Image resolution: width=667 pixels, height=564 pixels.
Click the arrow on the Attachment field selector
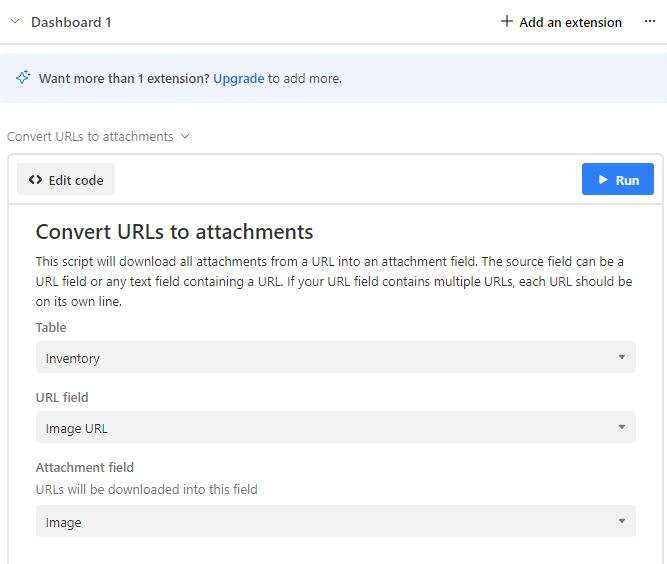coord(621,522)
